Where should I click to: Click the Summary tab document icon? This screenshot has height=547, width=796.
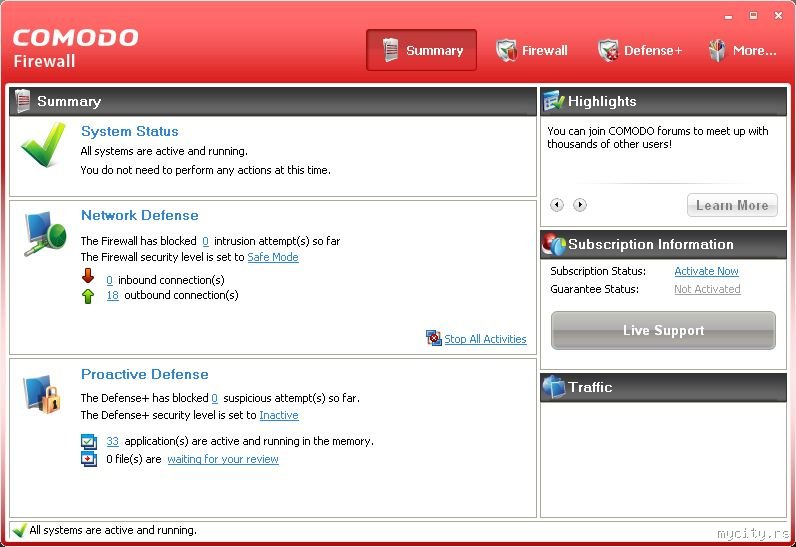[390, 50]
